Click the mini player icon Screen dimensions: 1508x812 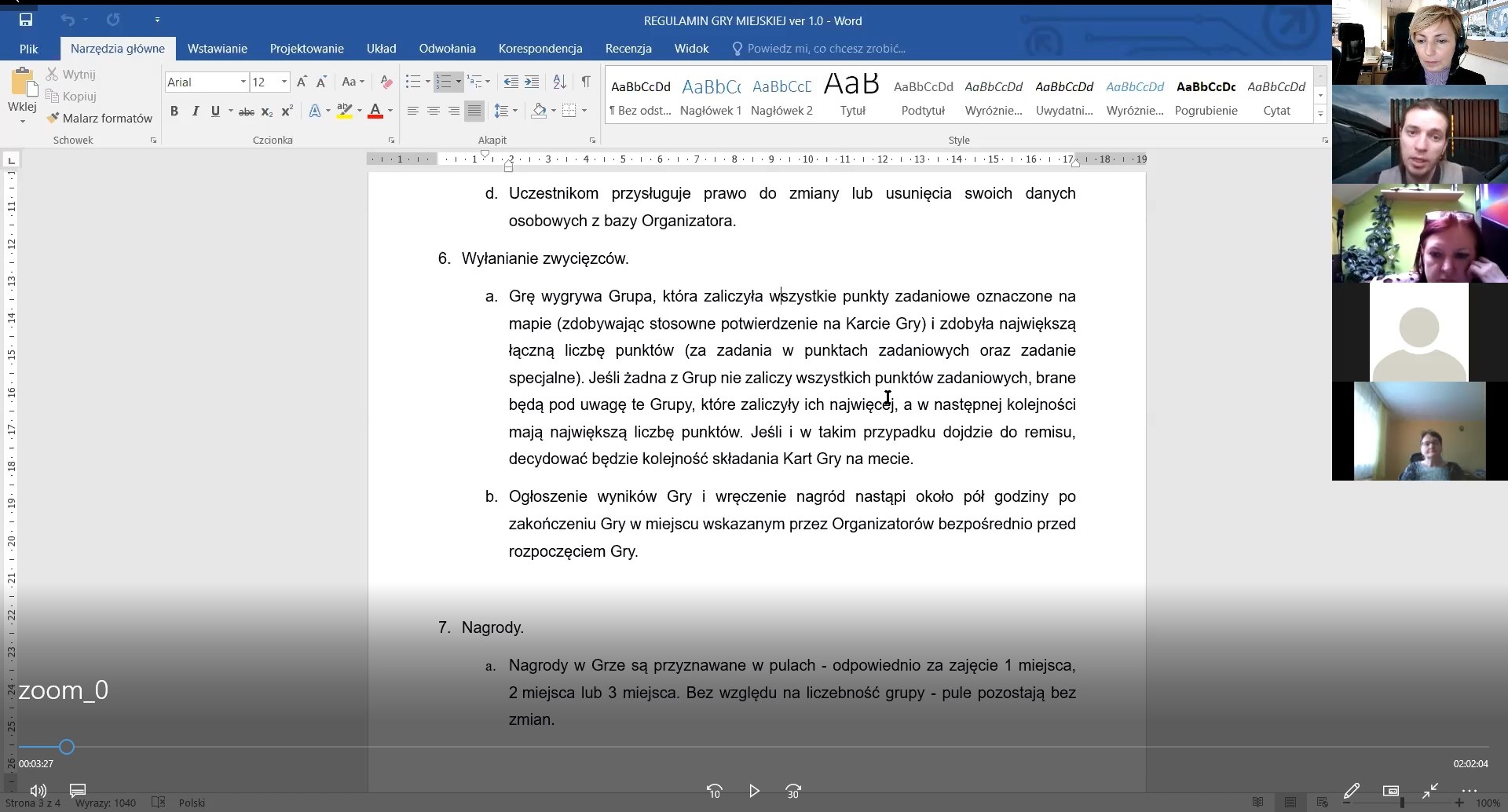point(1391,791)
